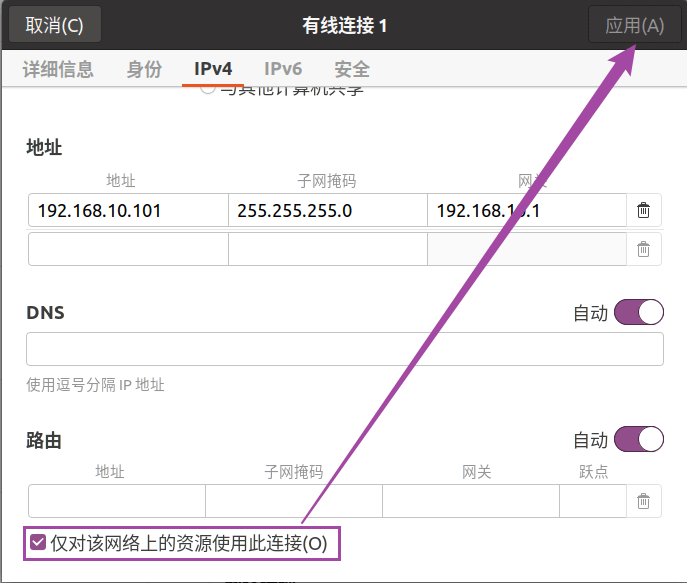
Task: Click the address field containing 192.168.10.101
Action: pos(128,211)
